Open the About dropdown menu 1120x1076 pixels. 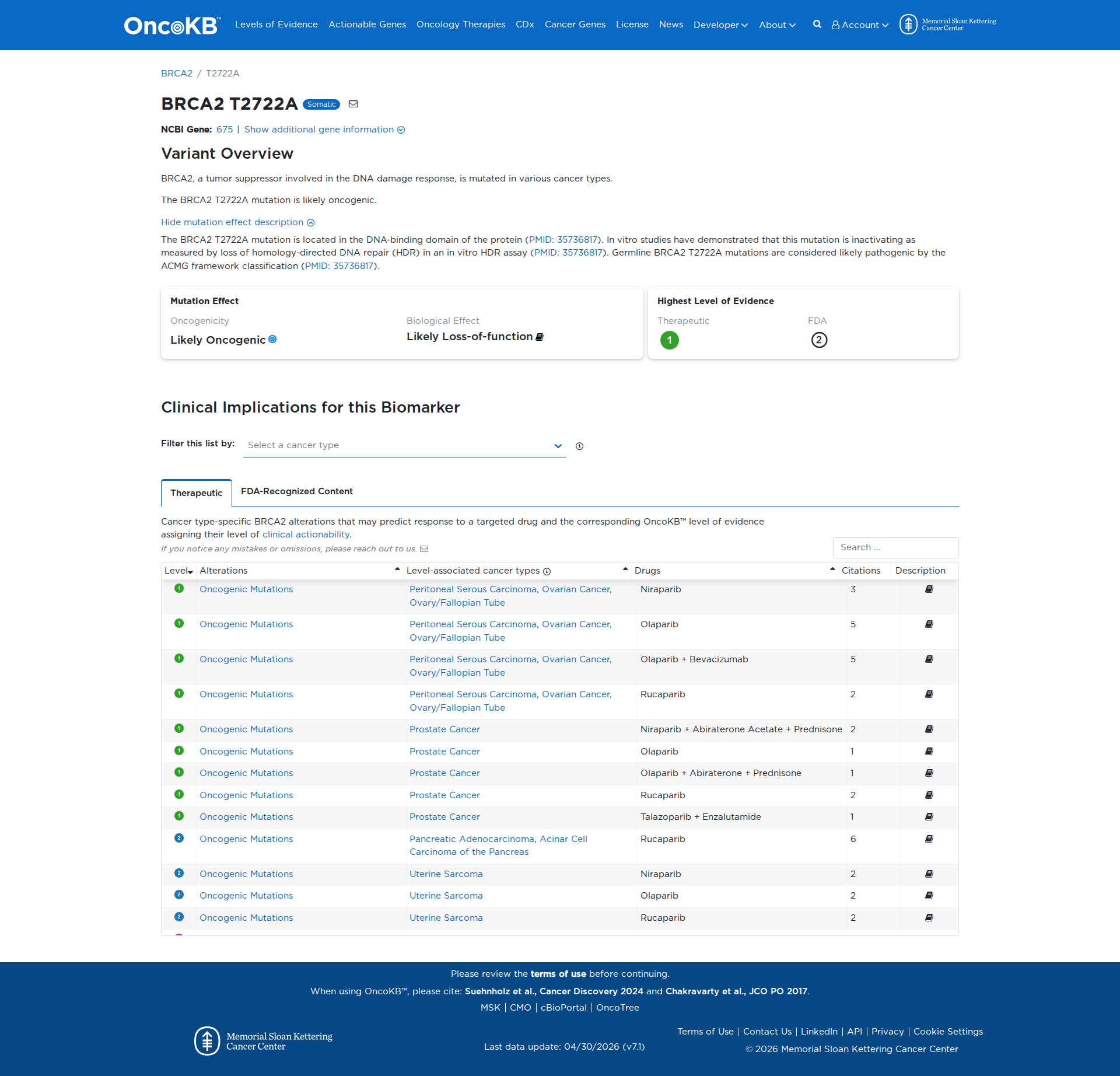777,25
